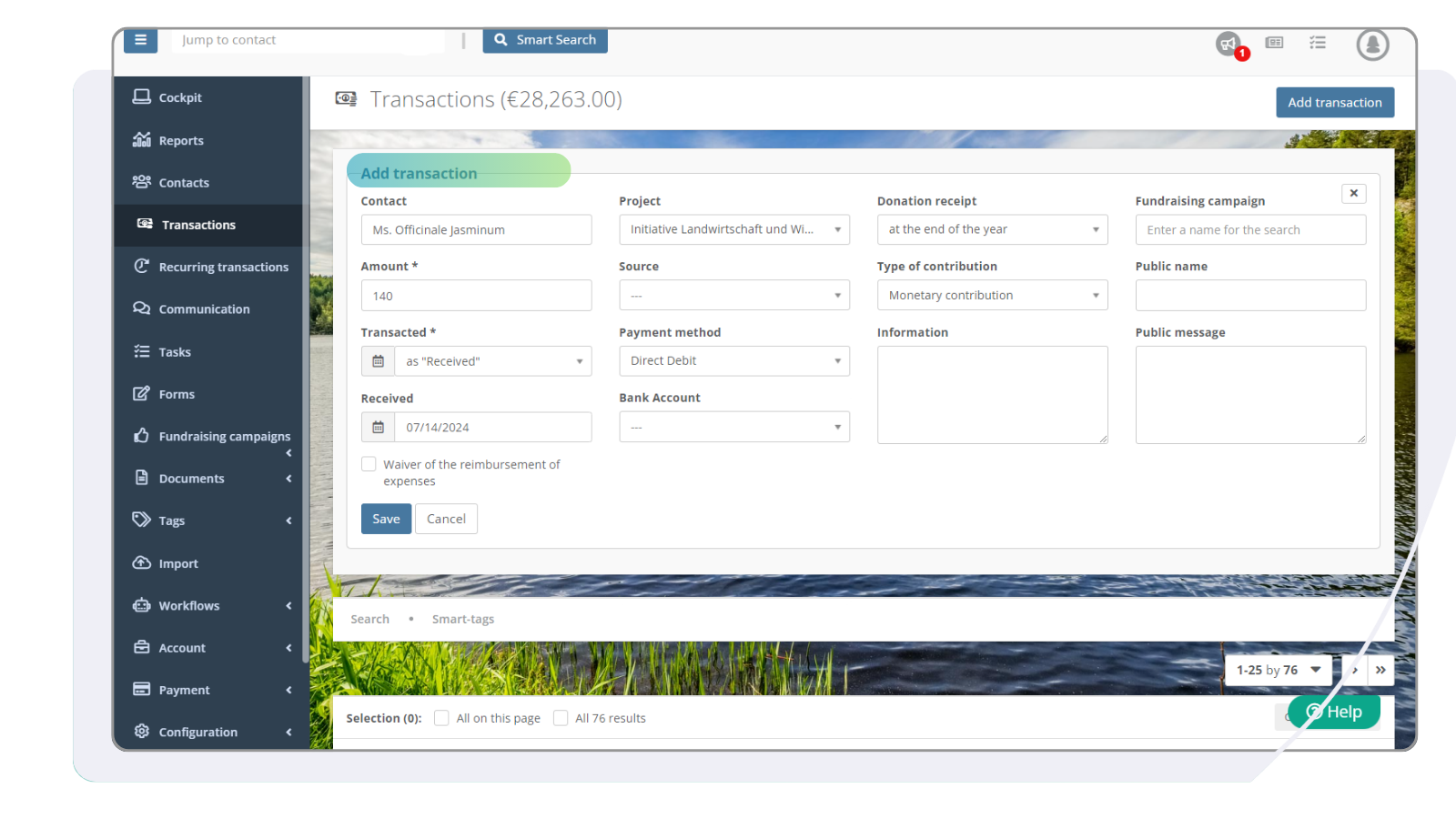Open the Communication section
The image size is (1456, 819).
(204, 308)
